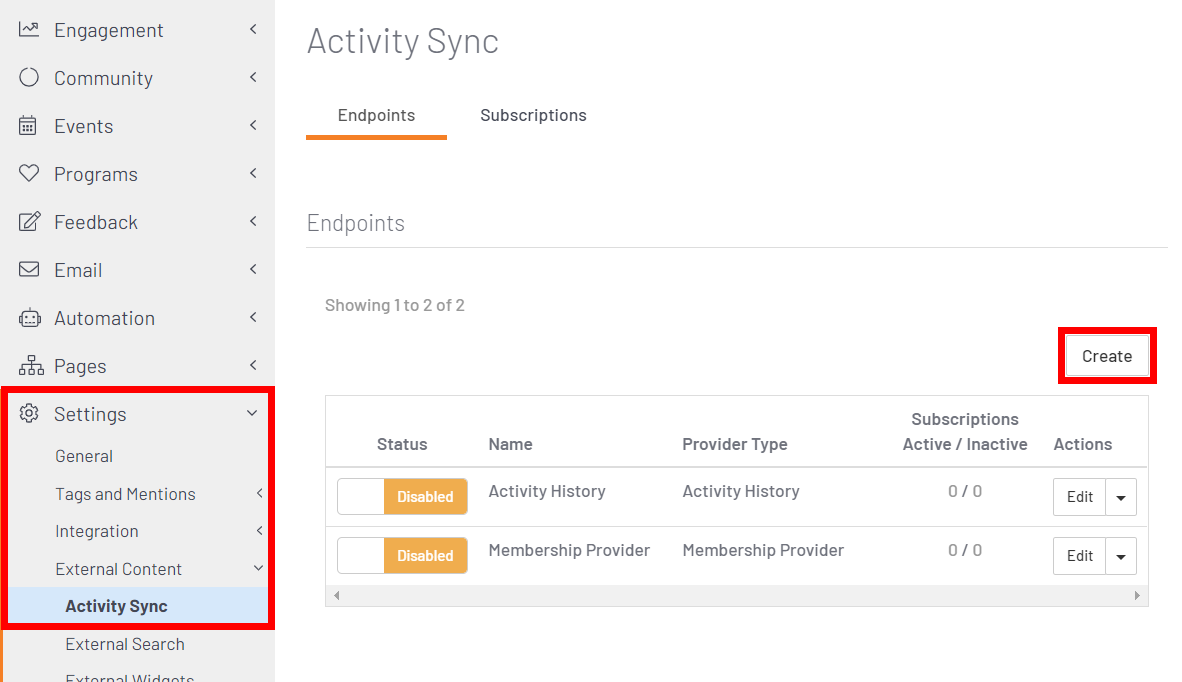Click the scrollbar left arrow
The image size is (1182, 682).
click(337, 595)
